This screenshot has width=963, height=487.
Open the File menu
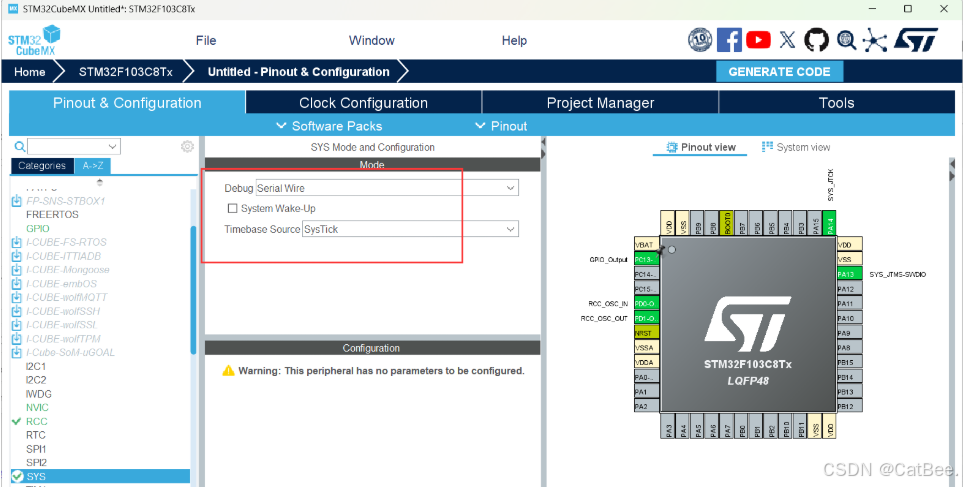pyautogui.click(x=206, y=41)
